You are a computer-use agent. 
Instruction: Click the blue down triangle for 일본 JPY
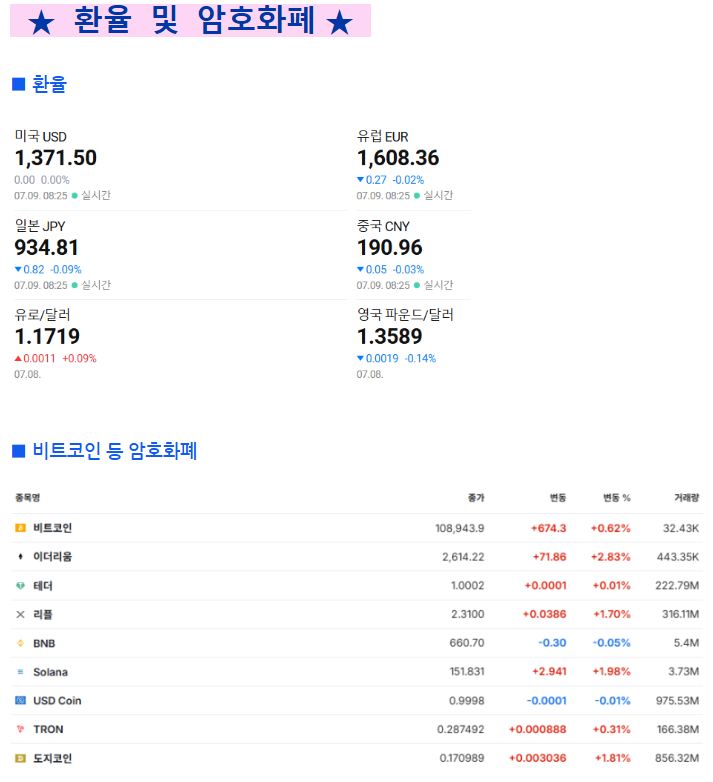[x=18, y=269]
